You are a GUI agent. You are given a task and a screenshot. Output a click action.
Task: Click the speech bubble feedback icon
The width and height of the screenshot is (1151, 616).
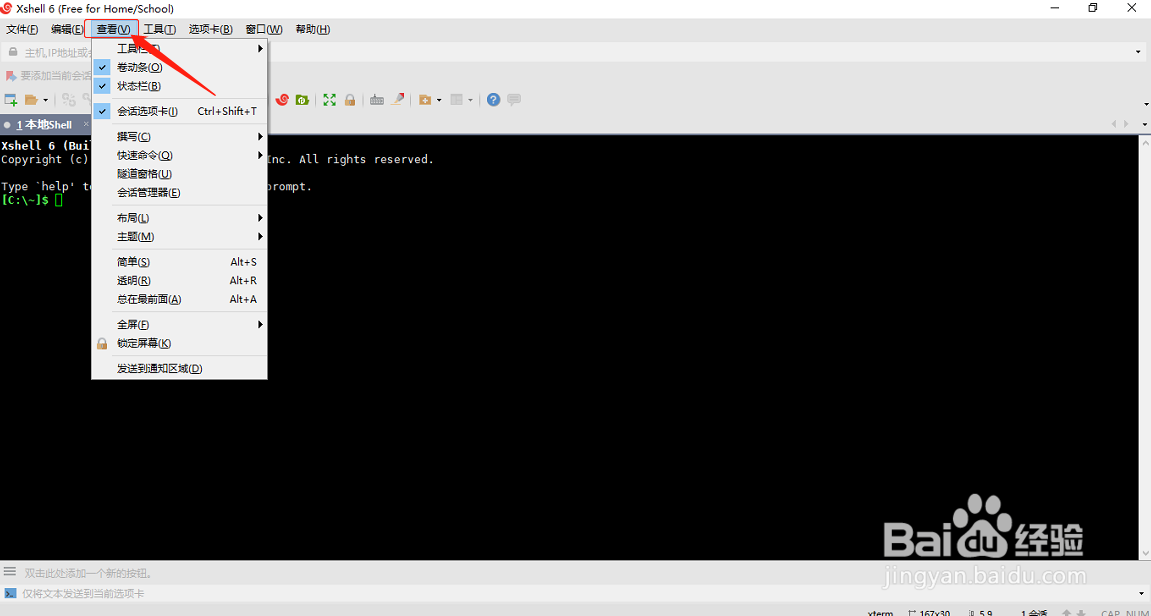pos(514,100)
